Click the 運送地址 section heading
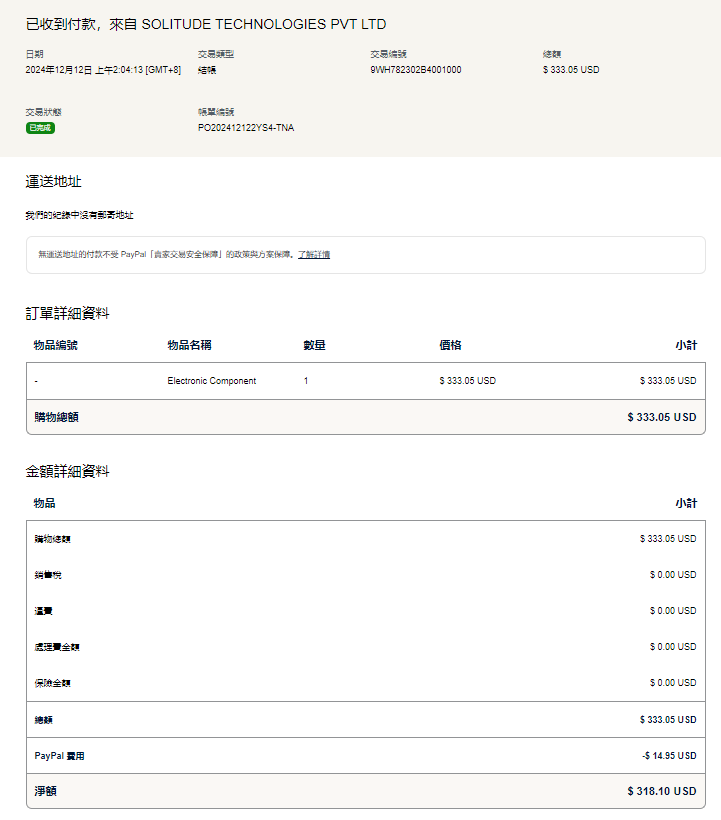Screen dimensions: 721x820 tap(53, 181)
